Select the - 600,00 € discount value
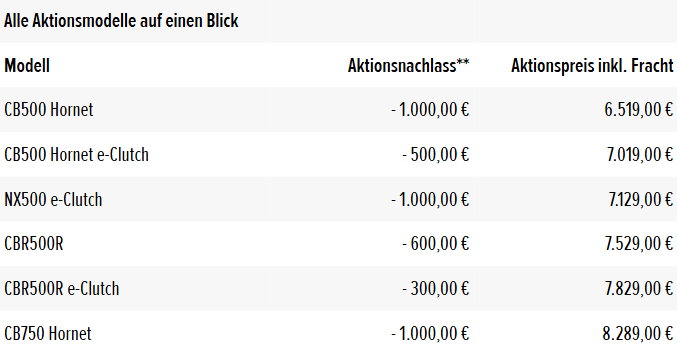 click(436, 244)
